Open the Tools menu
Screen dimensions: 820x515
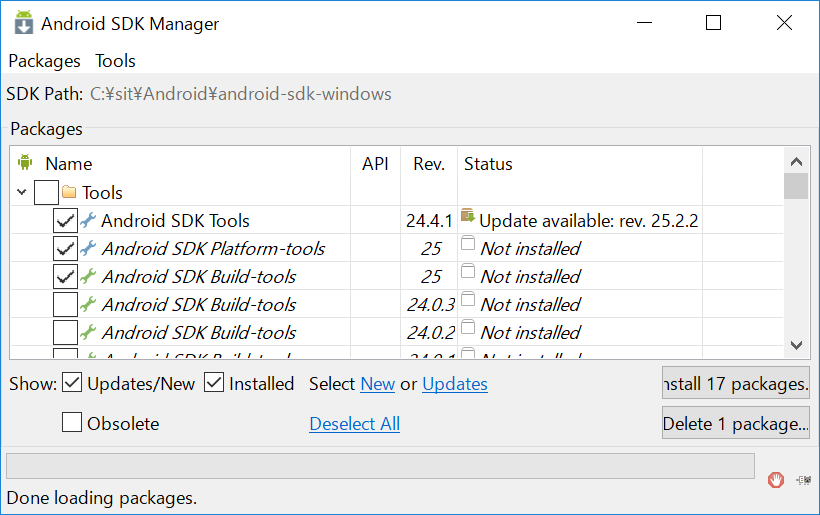[115, 61]
